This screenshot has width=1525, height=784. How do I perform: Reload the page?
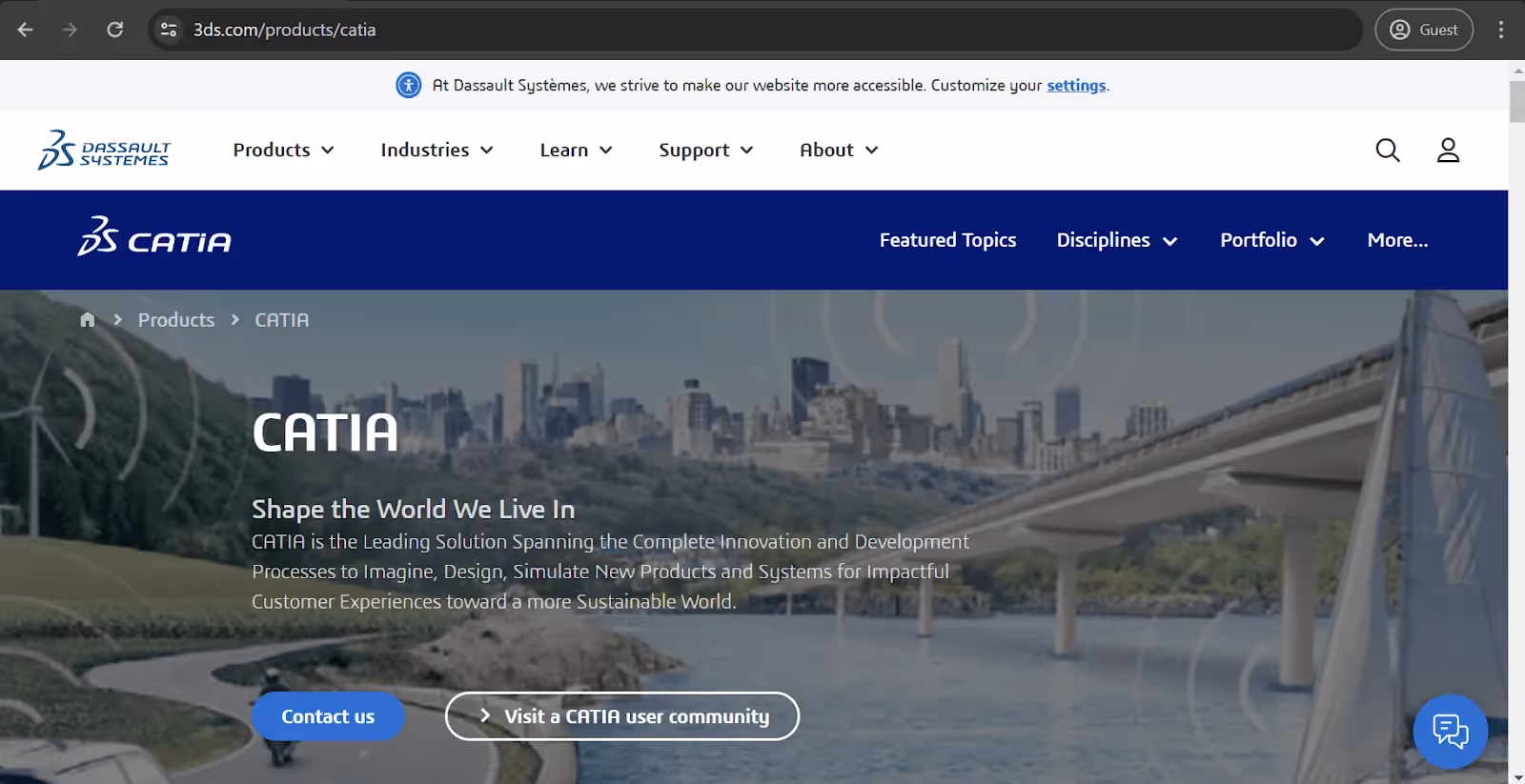click(x=114, y=30)
